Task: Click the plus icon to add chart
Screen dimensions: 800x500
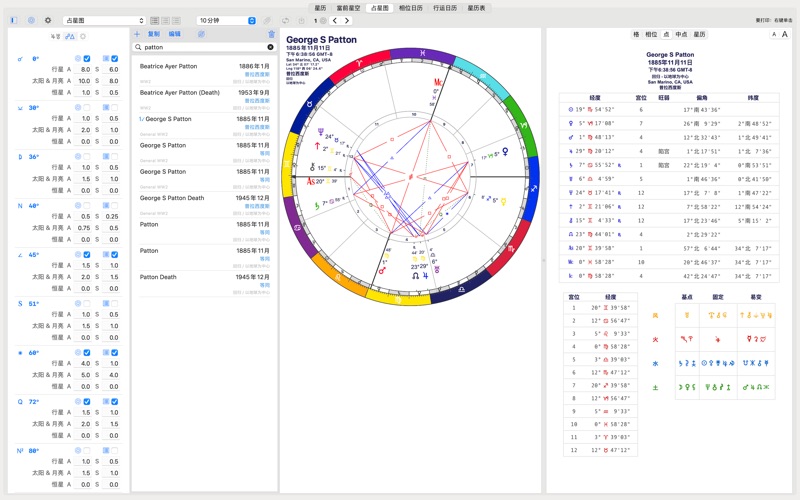Action: 137,34
